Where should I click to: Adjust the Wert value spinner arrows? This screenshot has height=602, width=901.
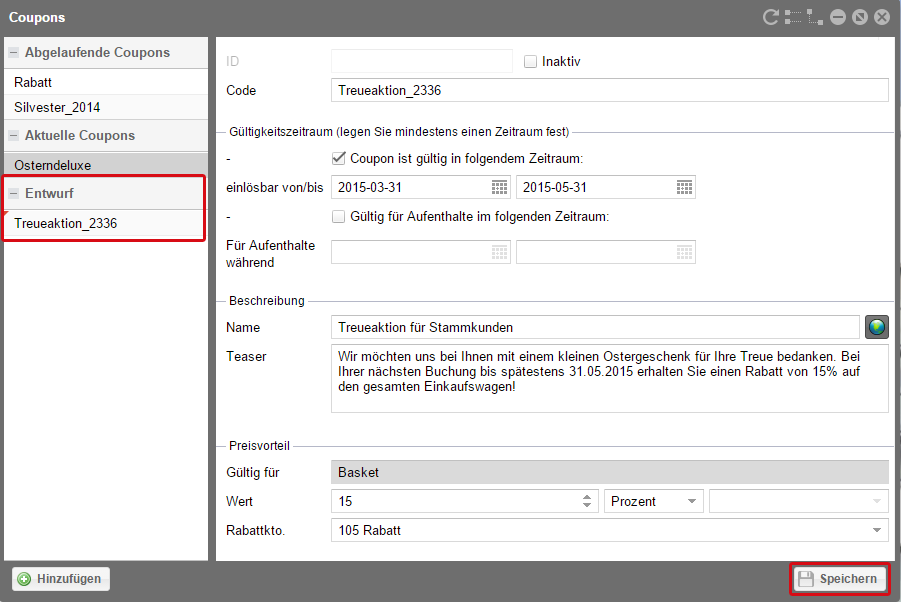click(x=587, y=501)
